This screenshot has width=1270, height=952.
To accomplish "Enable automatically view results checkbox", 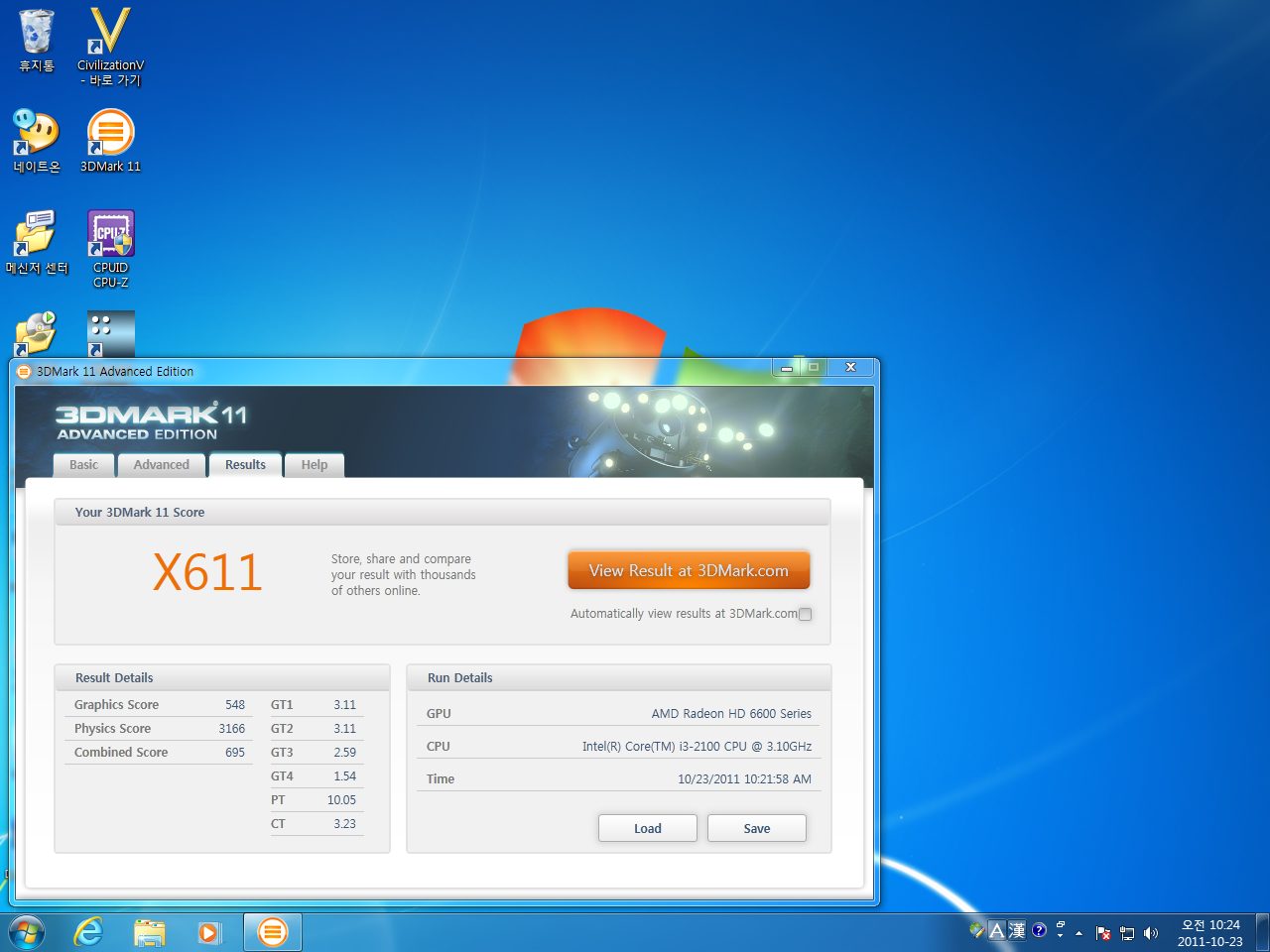I will [x=806, y=614].
